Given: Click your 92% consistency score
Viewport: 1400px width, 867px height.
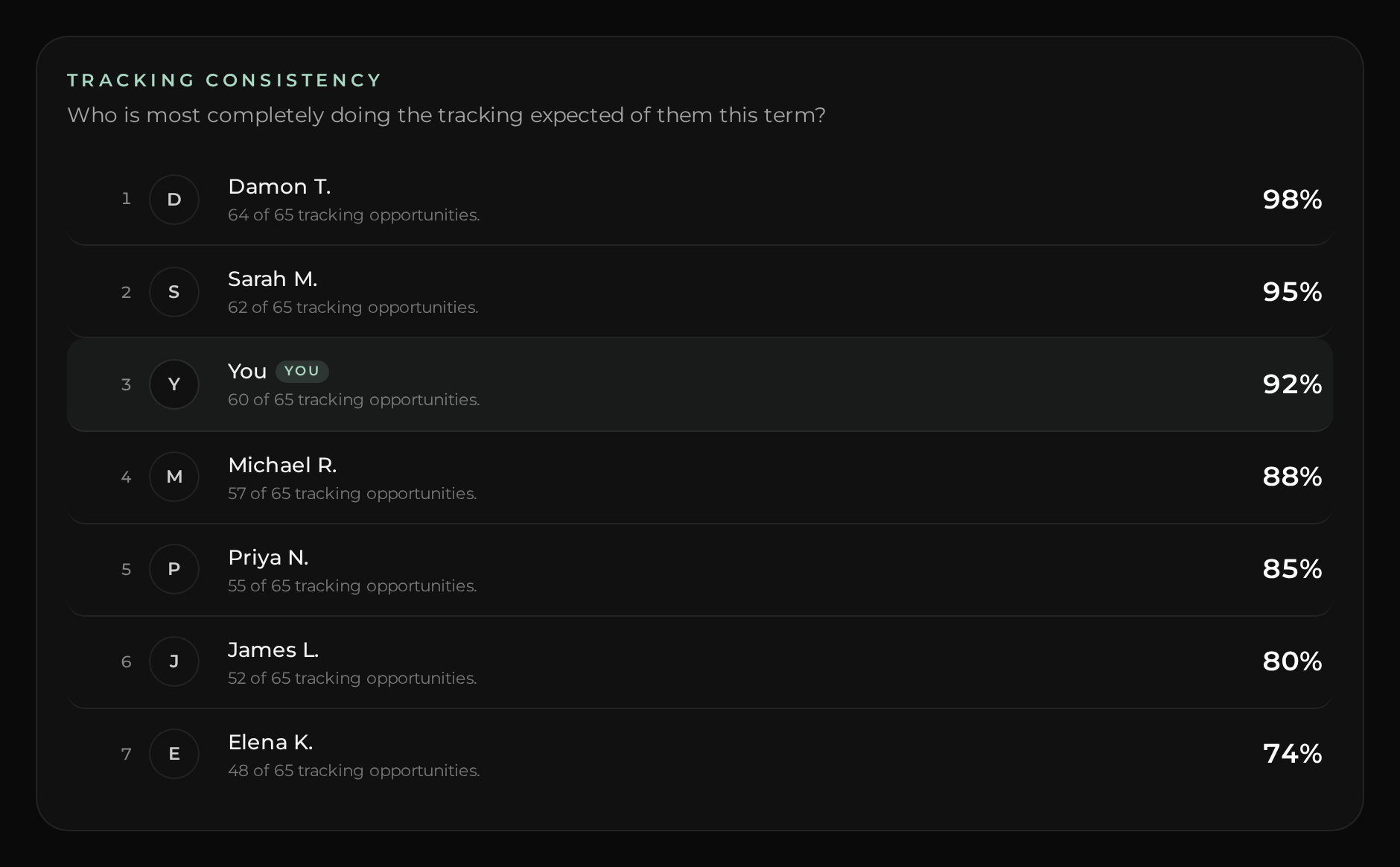Looking at the screenshot, I should [1292, 384].
